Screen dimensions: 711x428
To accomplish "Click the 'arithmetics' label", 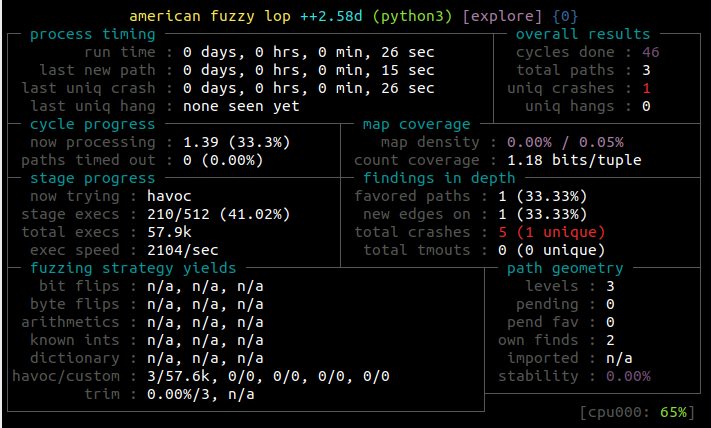I will [70, 322].
